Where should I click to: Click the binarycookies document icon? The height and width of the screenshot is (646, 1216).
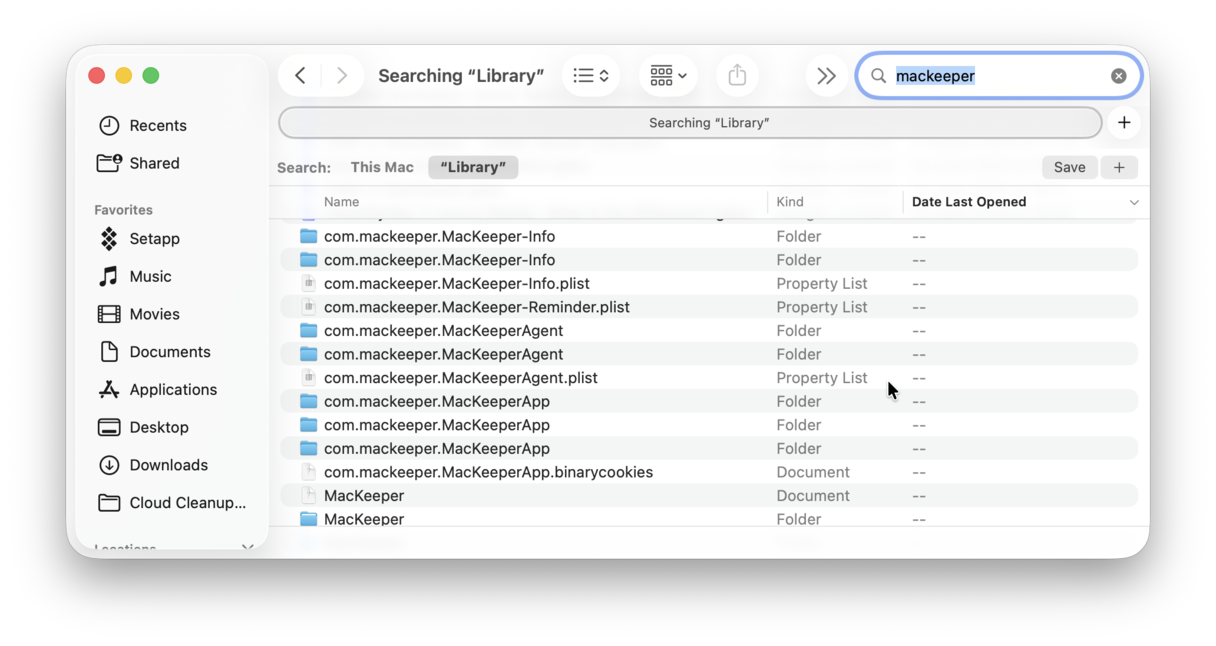pyautogui.click(x=309, y=472)
